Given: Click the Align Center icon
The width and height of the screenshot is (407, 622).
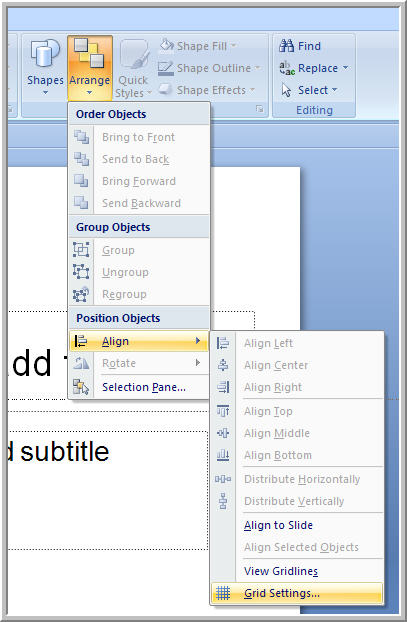Looking at the screenshot, I should pos(223,365).
